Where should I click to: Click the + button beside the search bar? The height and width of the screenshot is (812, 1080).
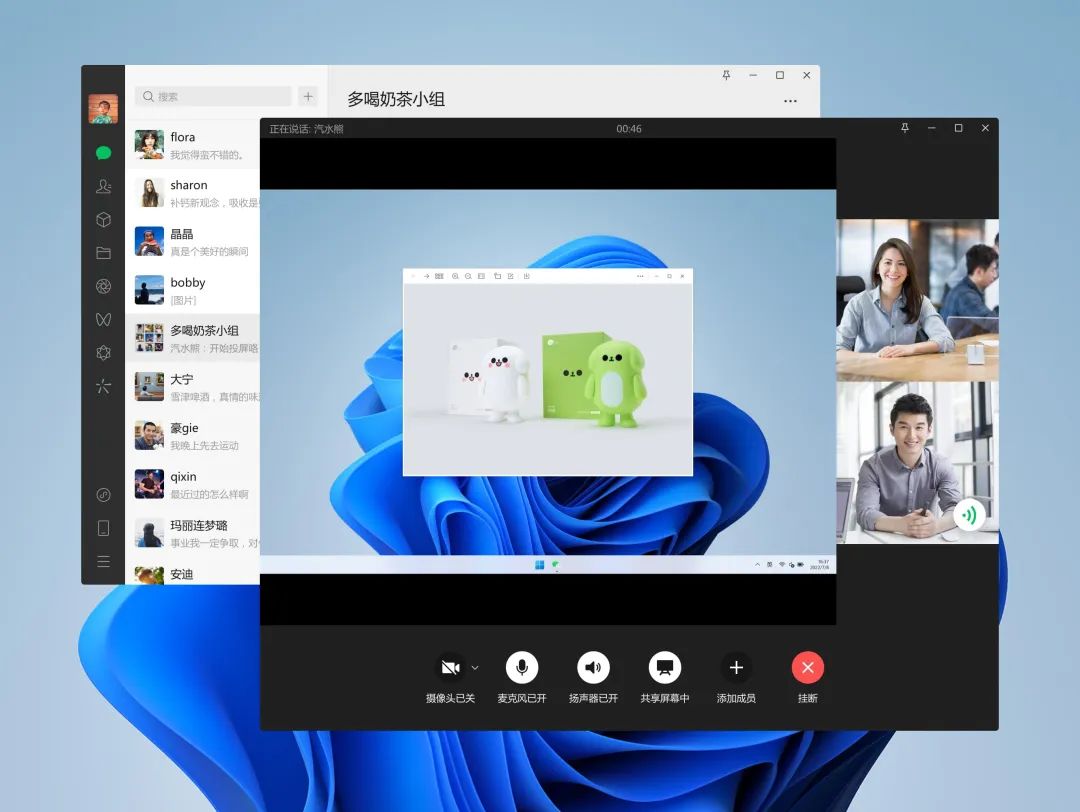point(308,96)
